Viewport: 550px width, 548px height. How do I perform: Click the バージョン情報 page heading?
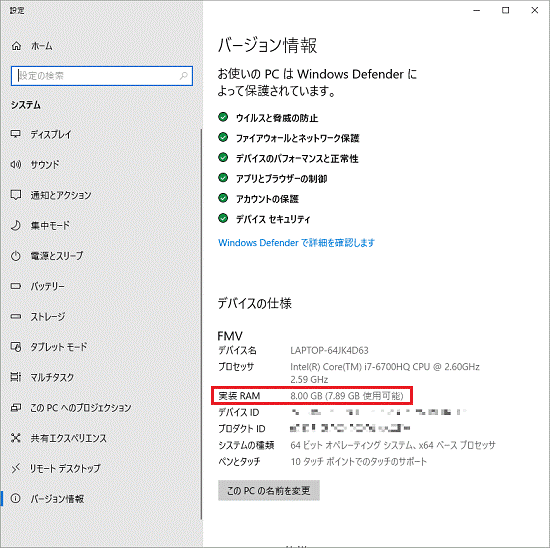pos(267,46)
